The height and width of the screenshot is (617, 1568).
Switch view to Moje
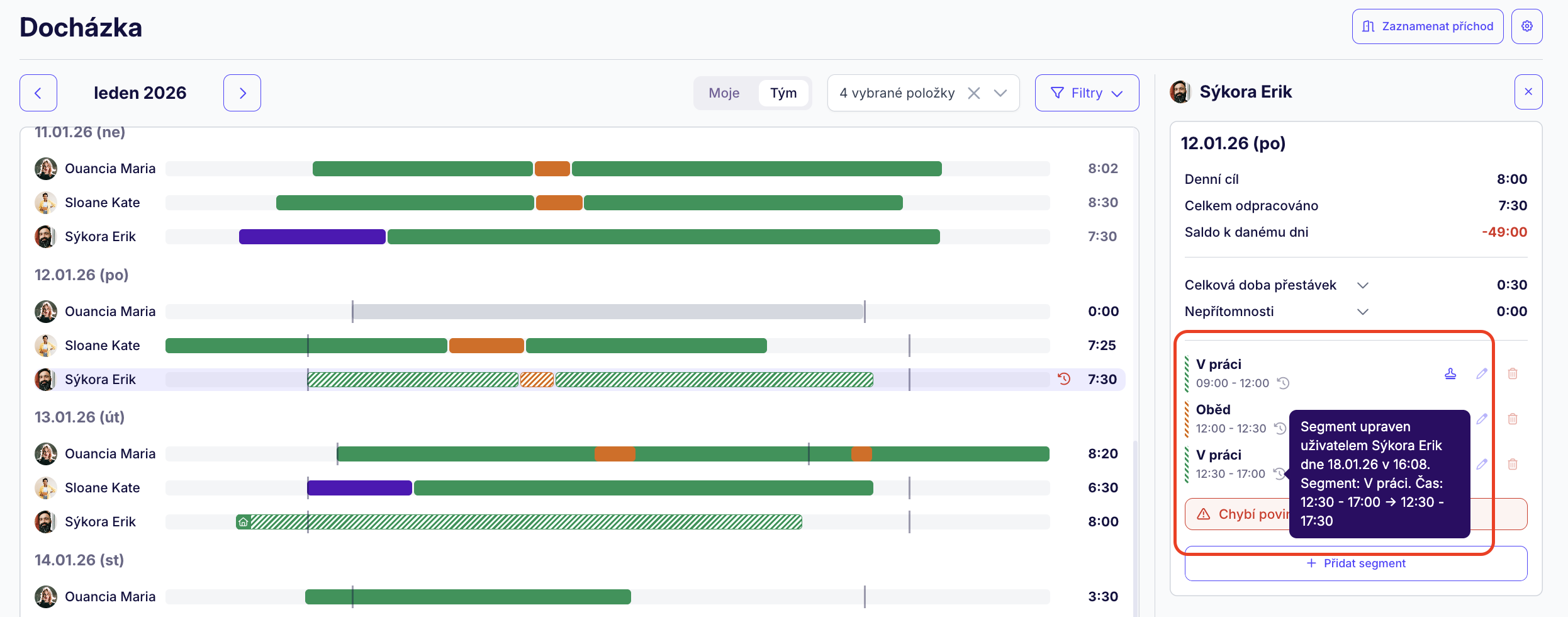[x=724, y=93]
